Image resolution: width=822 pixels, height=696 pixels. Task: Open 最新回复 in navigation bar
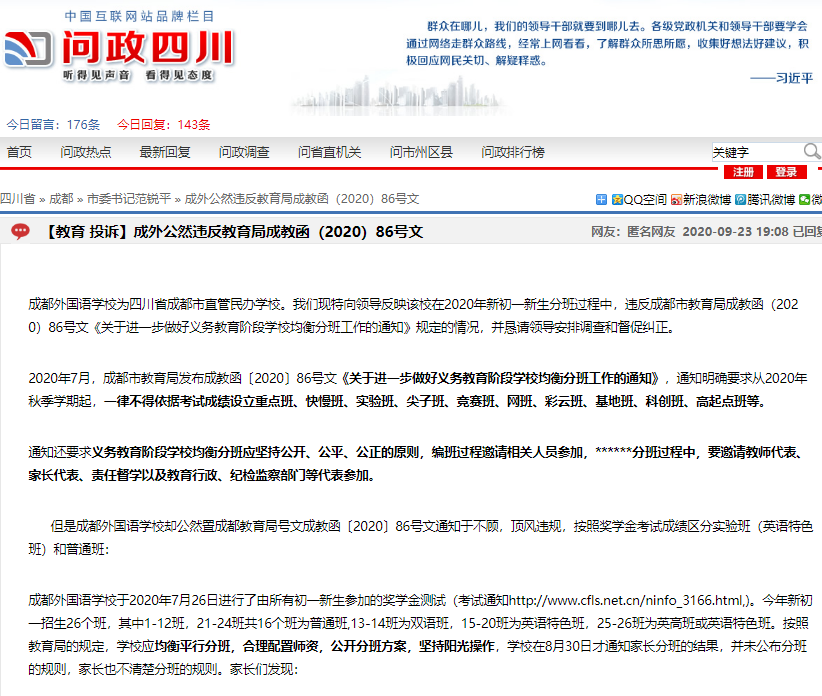point(165,152)
